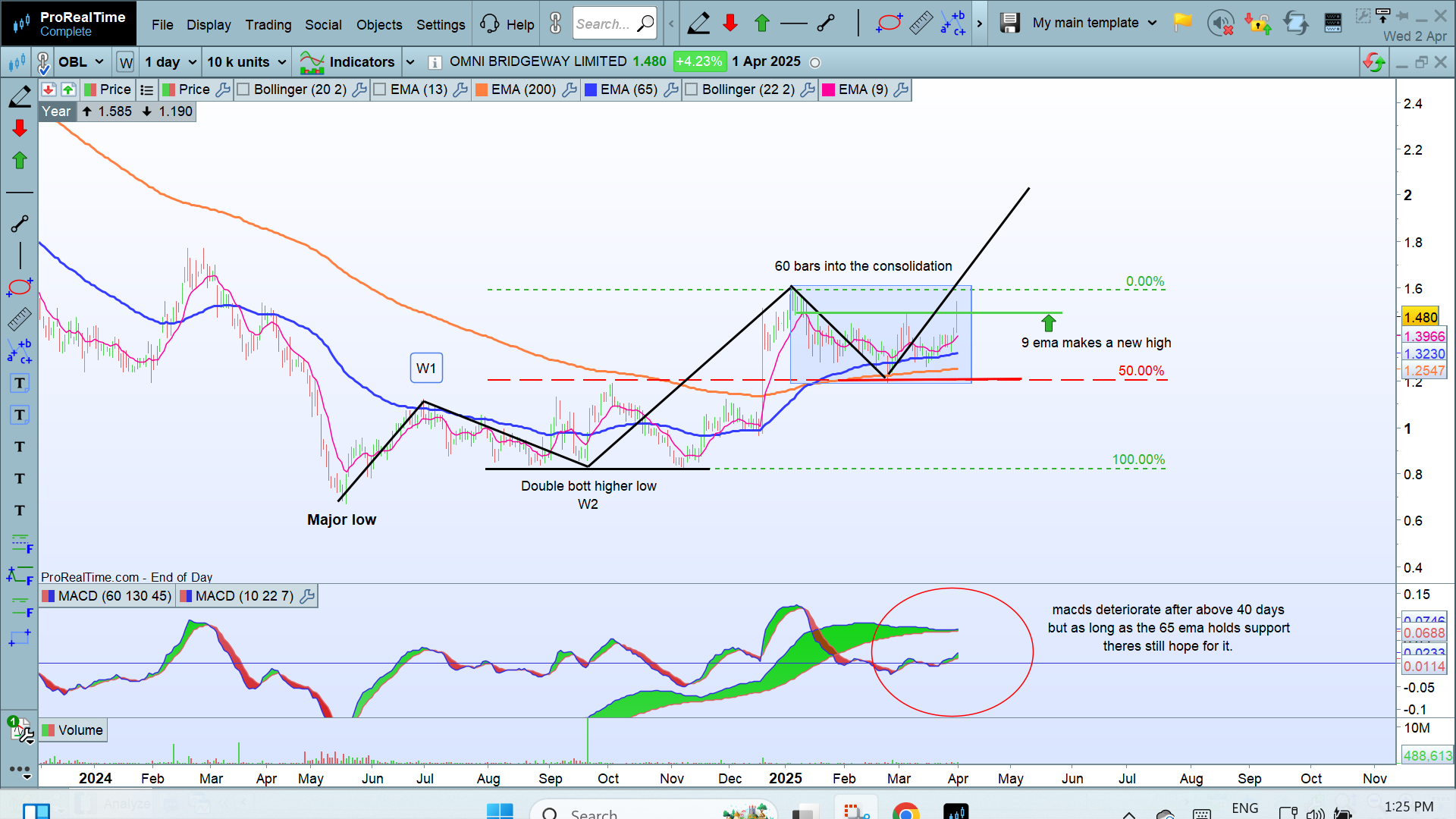Toggle the weekly 'W' view button
The width and height of the screenshot is (1456, 819).
pos(126,62)
